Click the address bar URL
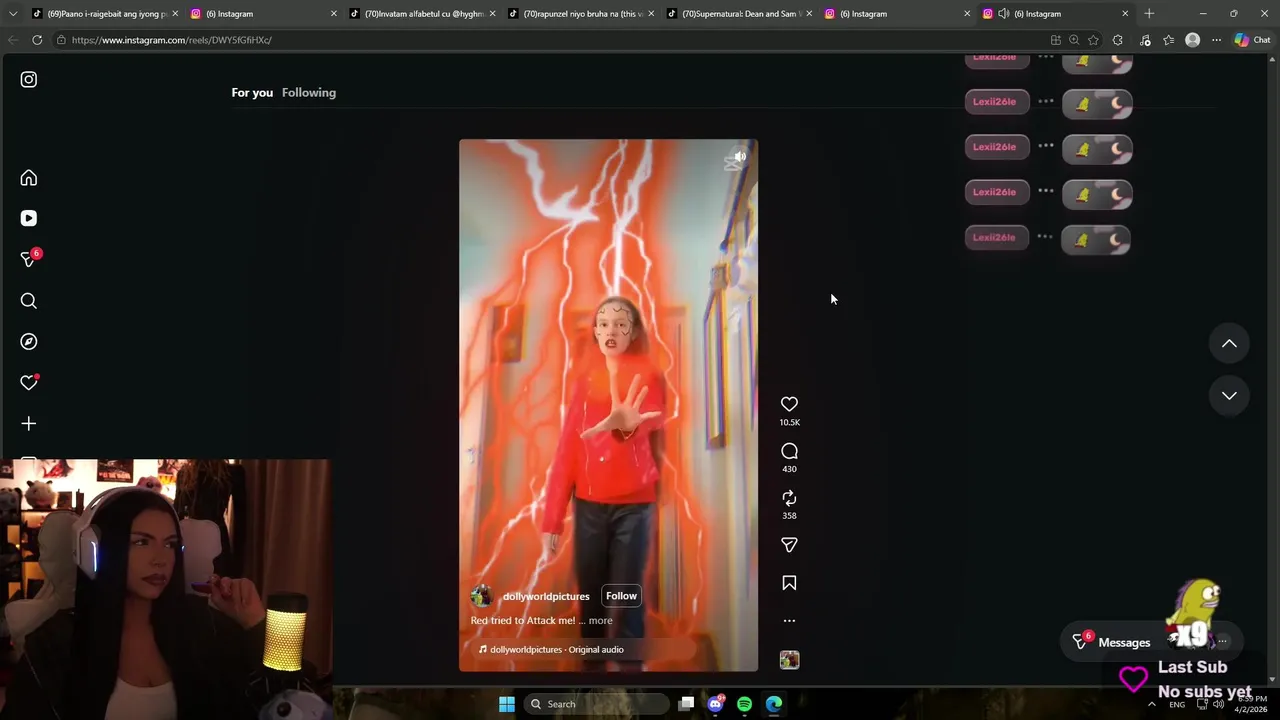 tap(172, 40)
